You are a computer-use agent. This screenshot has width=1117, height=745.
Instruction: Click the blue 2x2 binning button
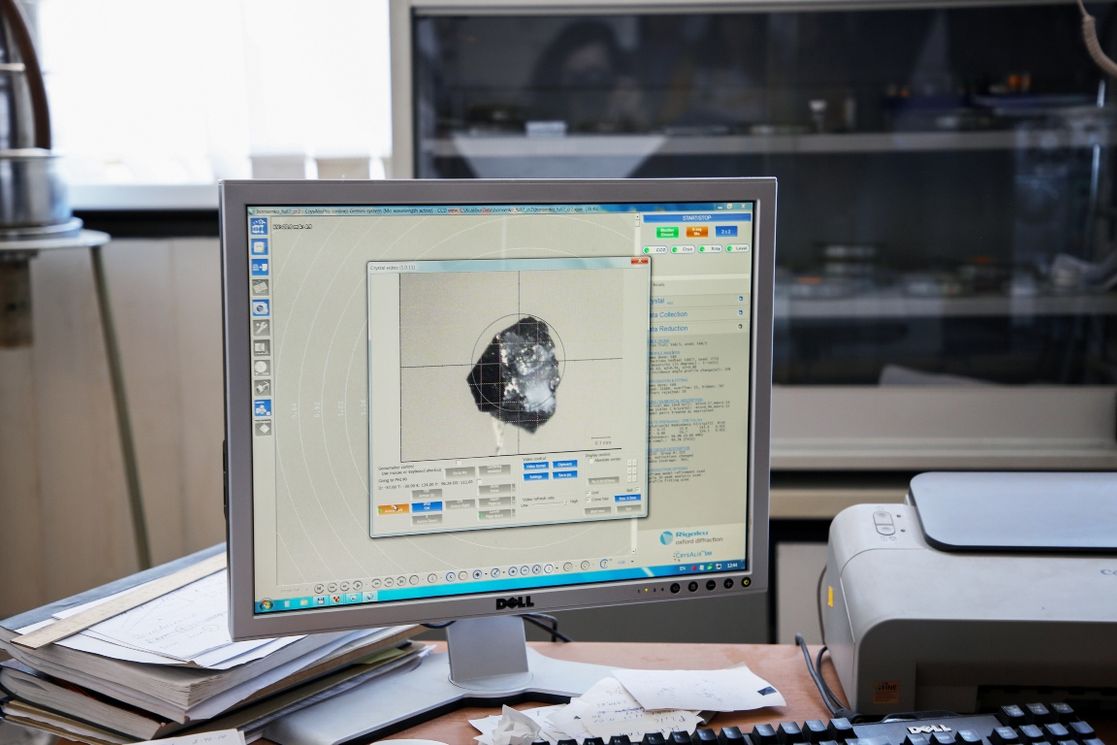(727, 231)
